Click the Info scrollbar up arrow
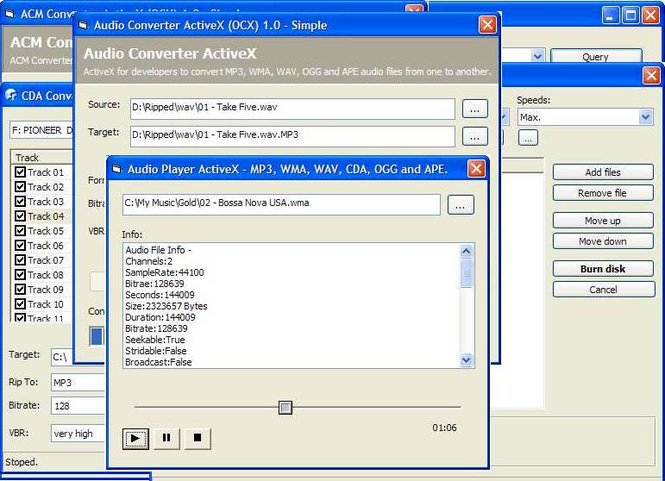Viewport: 665px width, 481px height. [x=466, y=251]
